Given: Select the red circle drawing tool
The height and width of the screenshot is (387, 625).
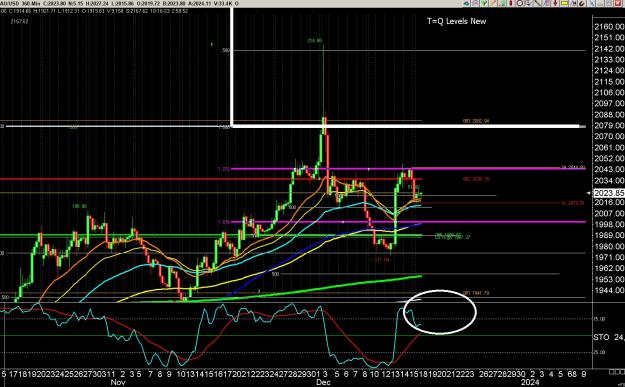Looking at the screenshot, I should (x=520, y=3).
